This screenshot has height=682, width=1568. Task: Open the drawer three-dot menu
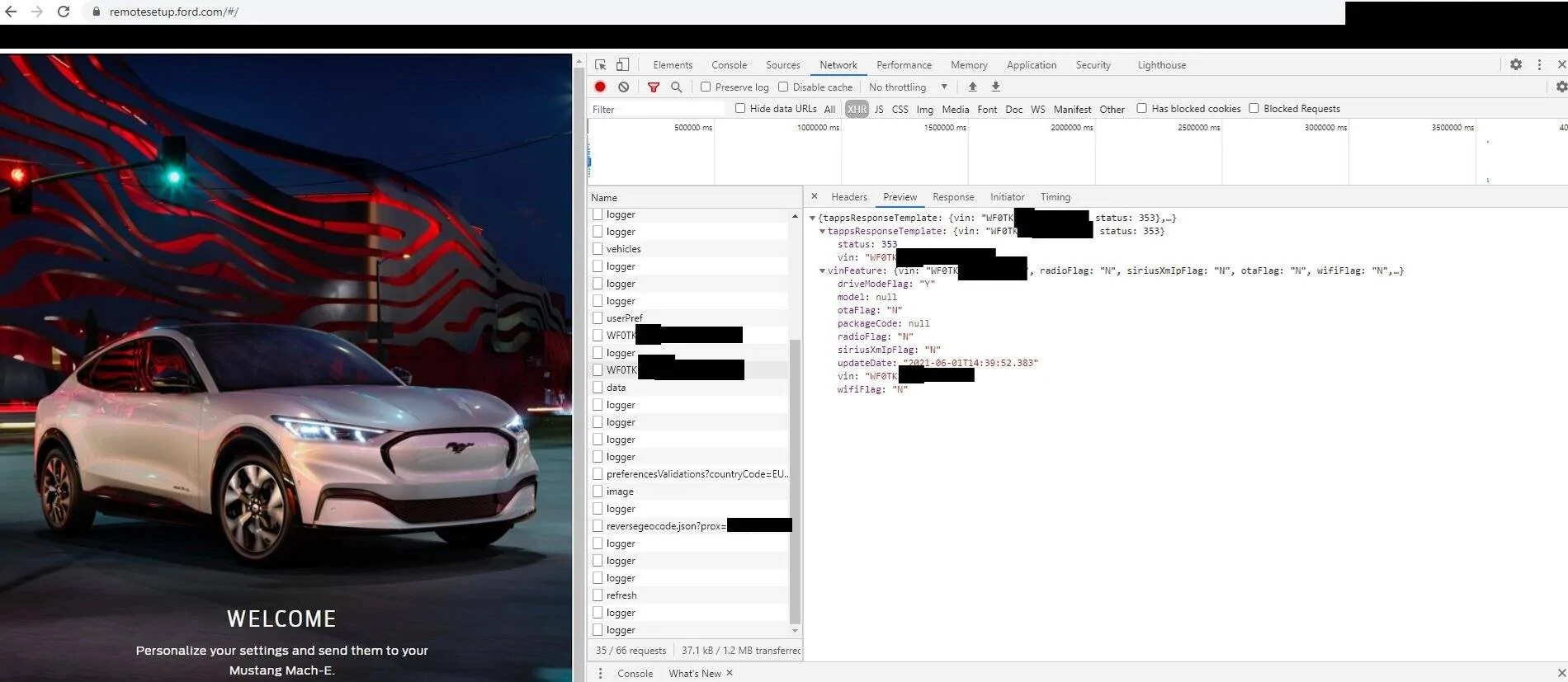coord(600,673)
